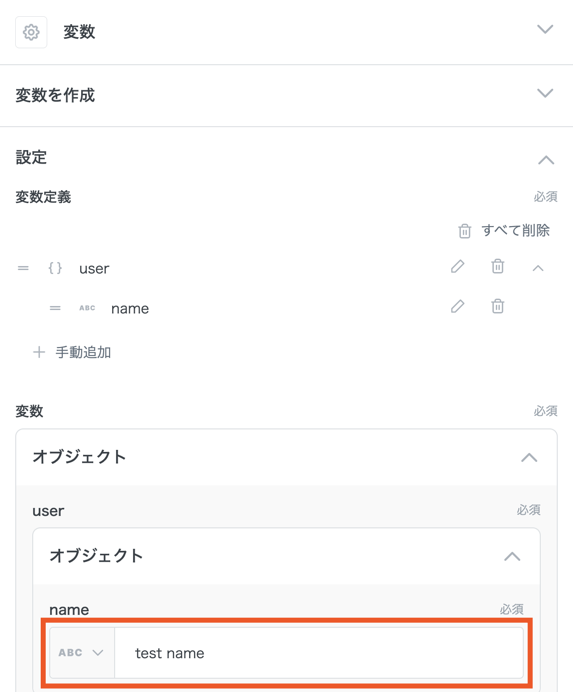Edit the user variable with pencil icon
The width and height of the screenshot is (573, 692).
[458, 267]
